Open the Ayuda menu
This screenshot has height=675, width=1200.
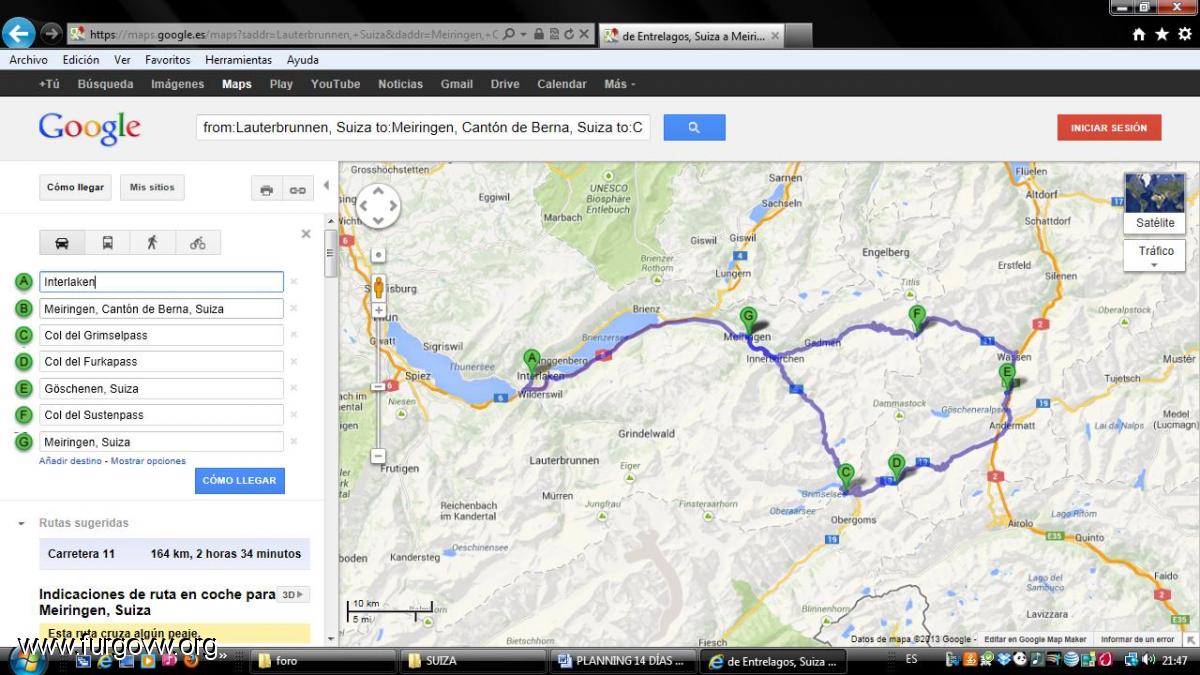[x=303, y=60]
